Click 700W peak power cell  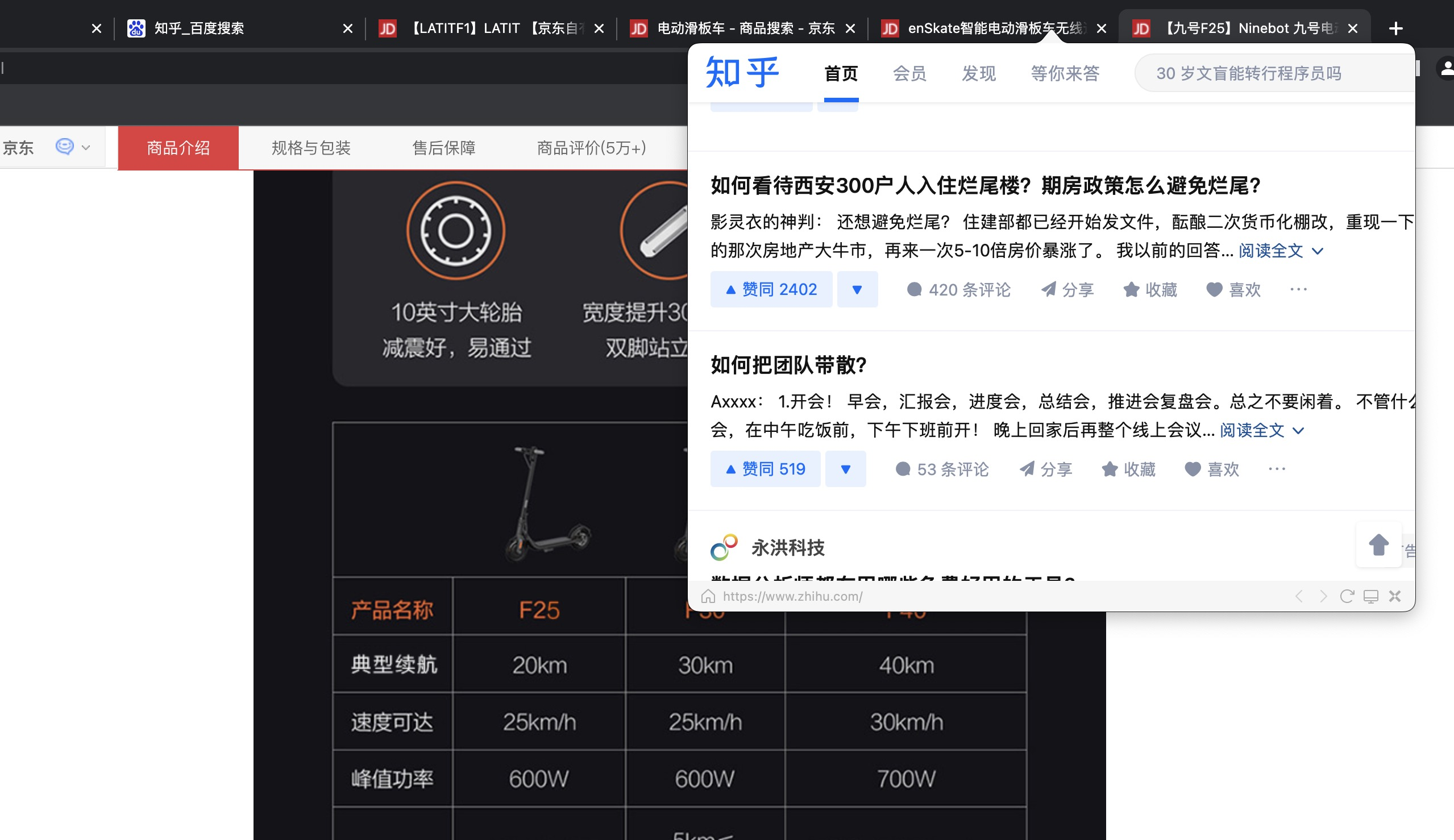906,778
